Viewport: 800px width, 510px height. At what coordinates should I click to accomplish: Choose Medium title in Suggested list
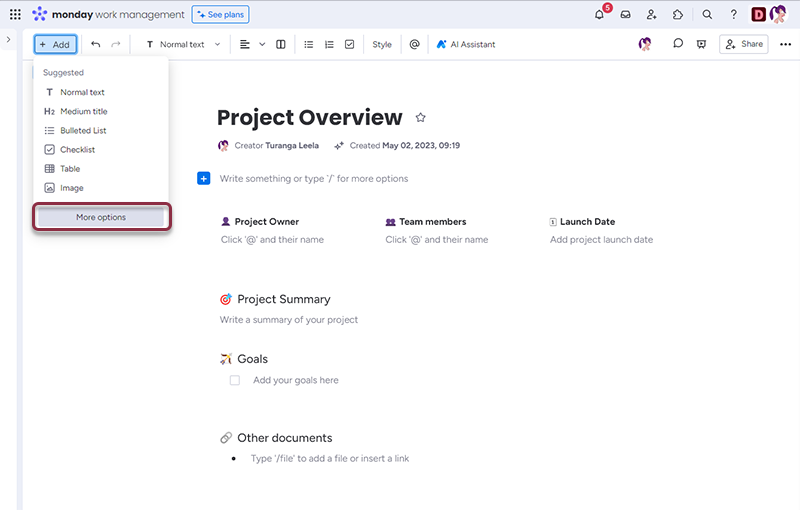83,111
